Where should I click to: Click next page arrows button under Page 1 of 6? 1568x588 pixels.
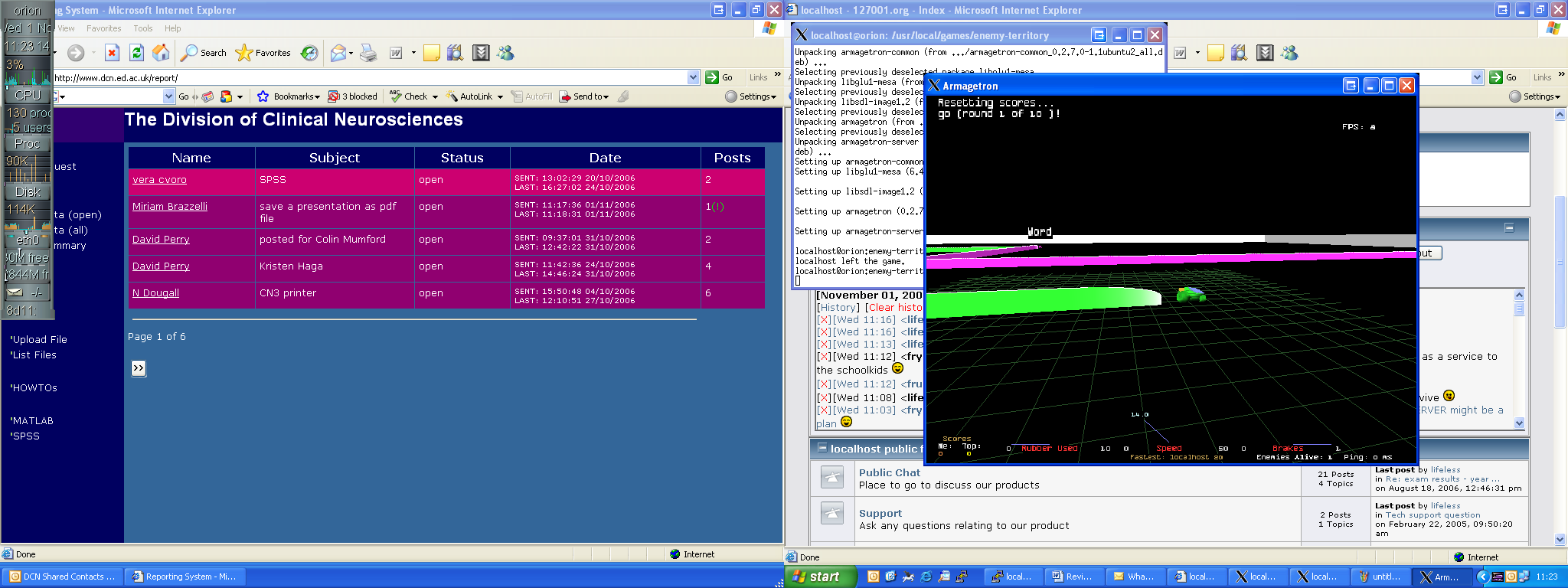[138, 368]
